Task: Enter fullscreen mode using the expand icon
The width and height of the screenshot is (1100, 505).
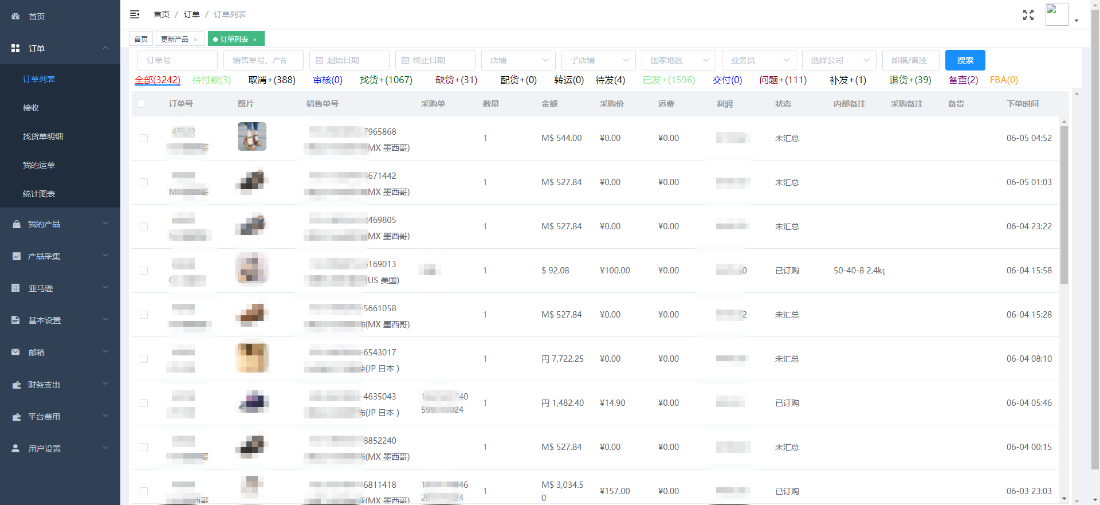Action: [x=1028, y=15]
